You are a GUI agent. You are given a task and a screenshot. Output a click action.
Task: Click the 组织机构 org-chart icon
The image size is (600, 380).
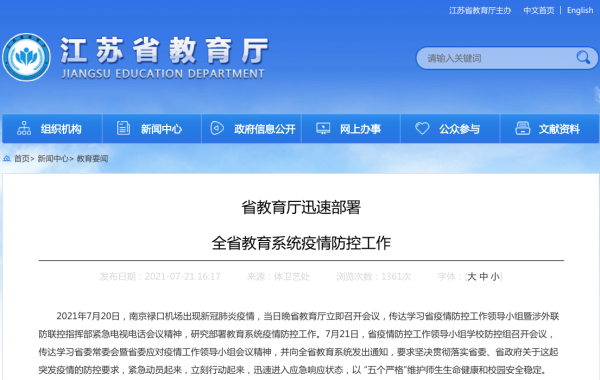coord(24,129)
